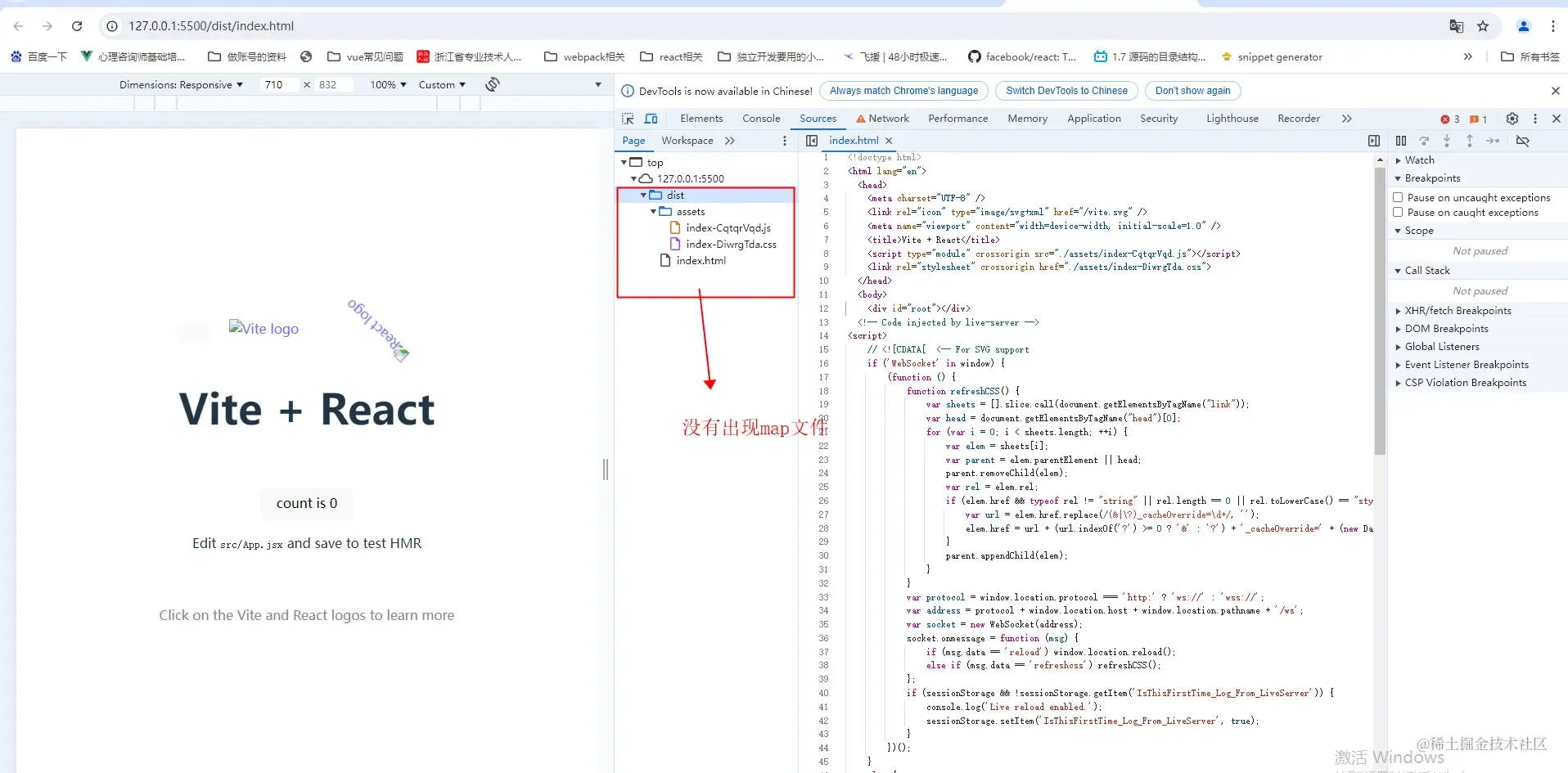Switch to the Console tab
The width and height of the screenshot is (1568, 773).
point(761,119)
